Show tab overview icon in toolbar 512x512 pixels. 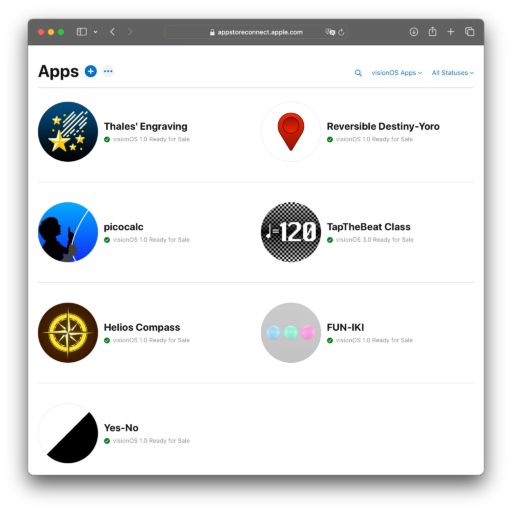(x=470, y=32)
